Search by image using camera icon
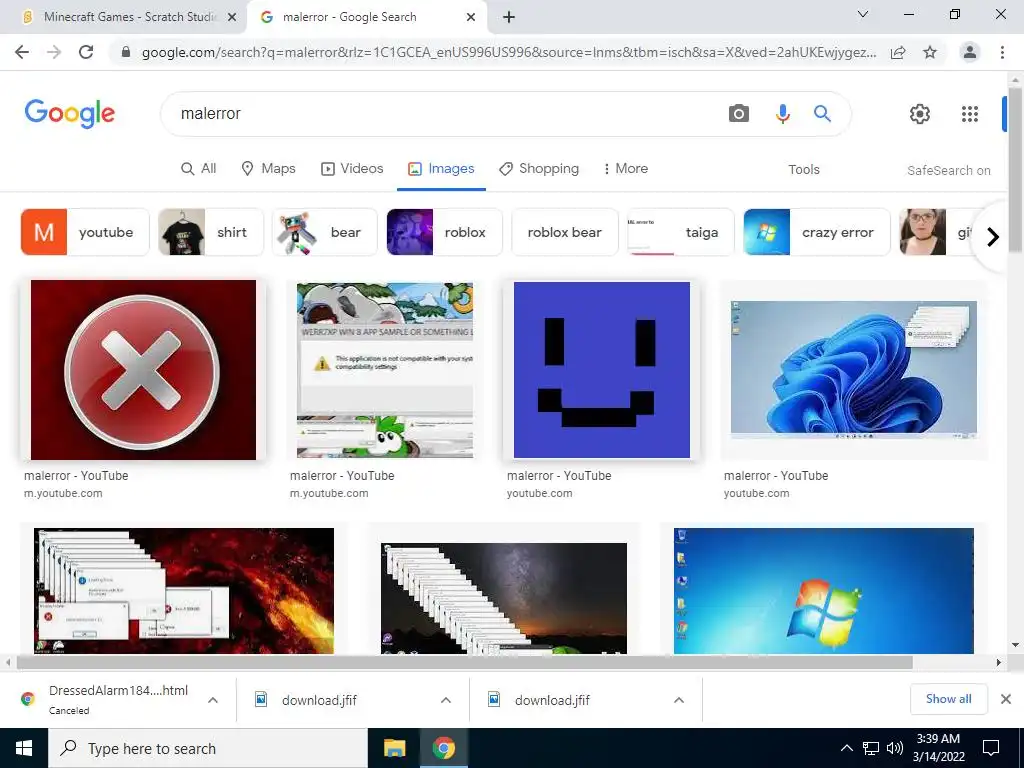The width and height of the screenshot is (1024, 768). pos(739,114)
